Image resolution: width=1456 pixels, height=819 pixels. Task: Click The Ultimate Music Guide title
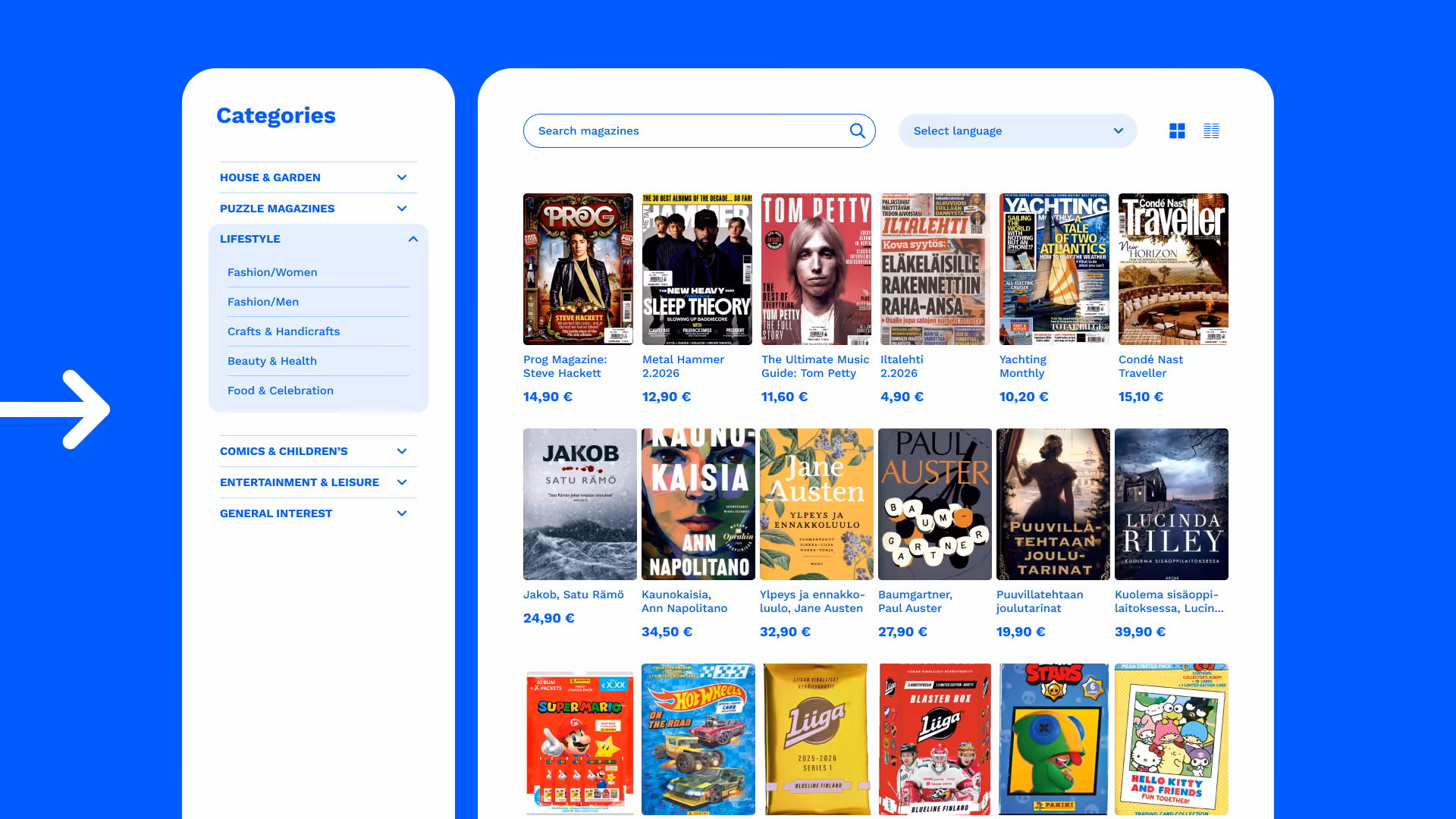point(815,366)
